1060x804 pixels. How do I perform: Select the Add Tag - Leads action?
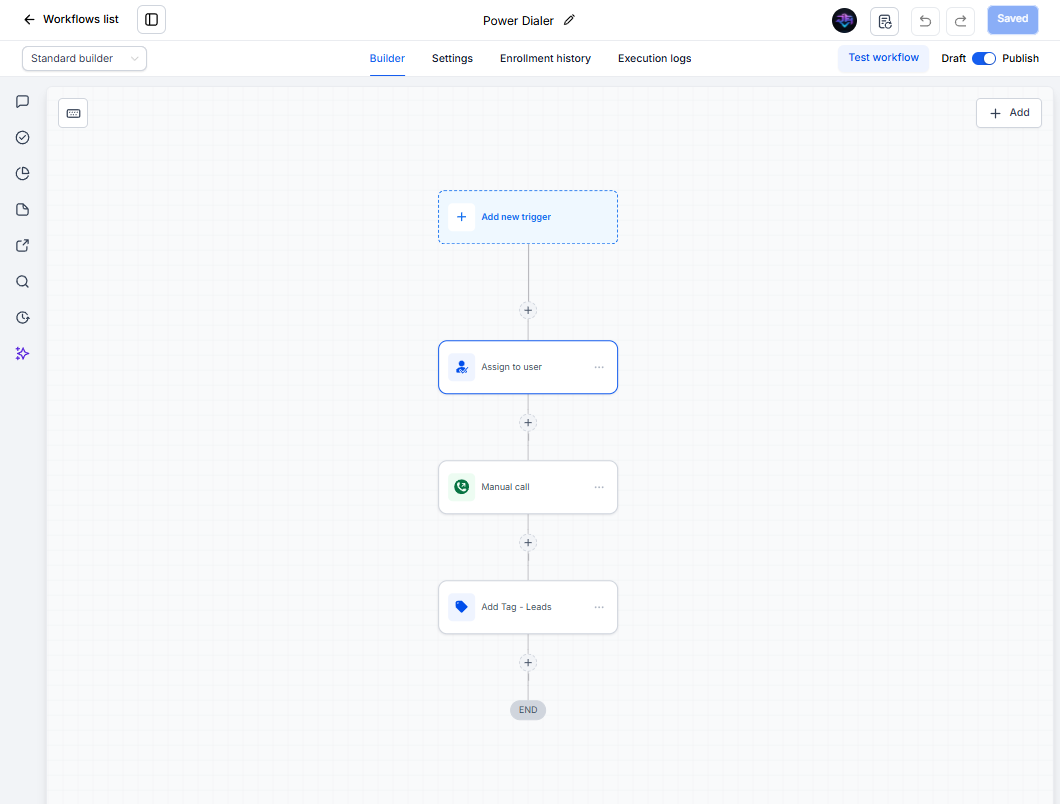pyautogui.click(x=528, y=607)
